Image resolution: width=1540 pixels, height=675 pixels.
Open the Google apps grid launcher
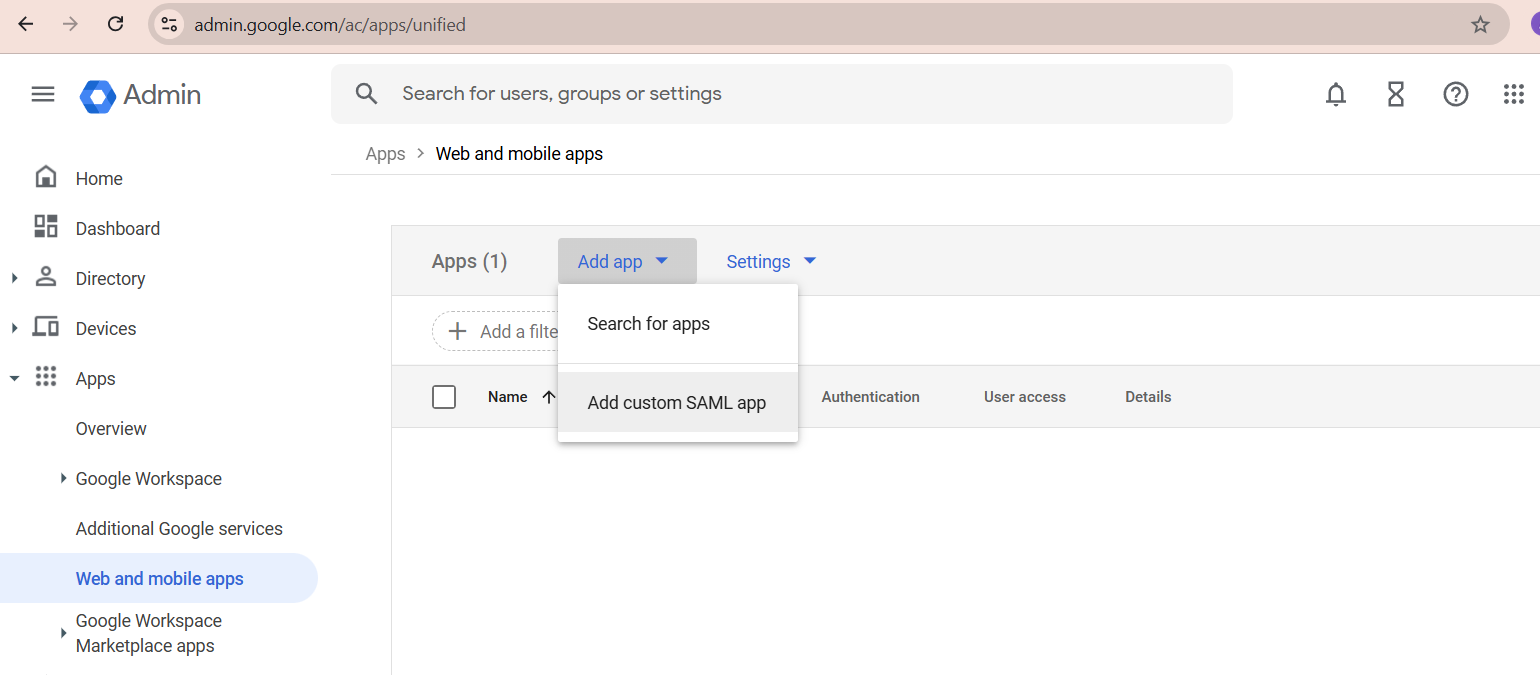coord(1513,94)
